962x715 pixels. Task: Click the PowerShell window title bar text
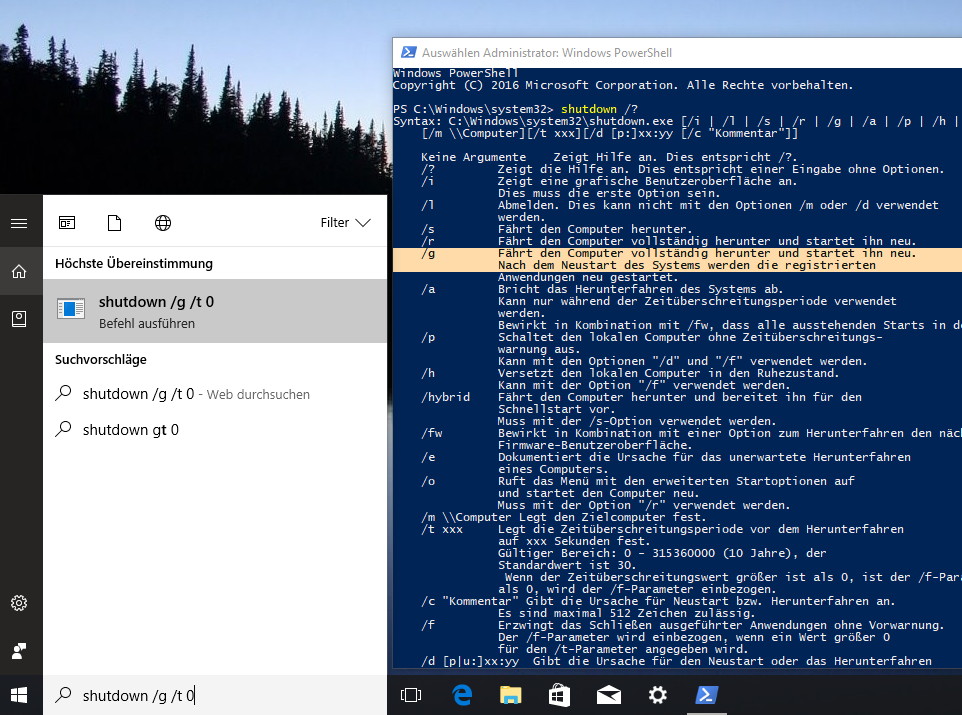(x=547, y=53)
